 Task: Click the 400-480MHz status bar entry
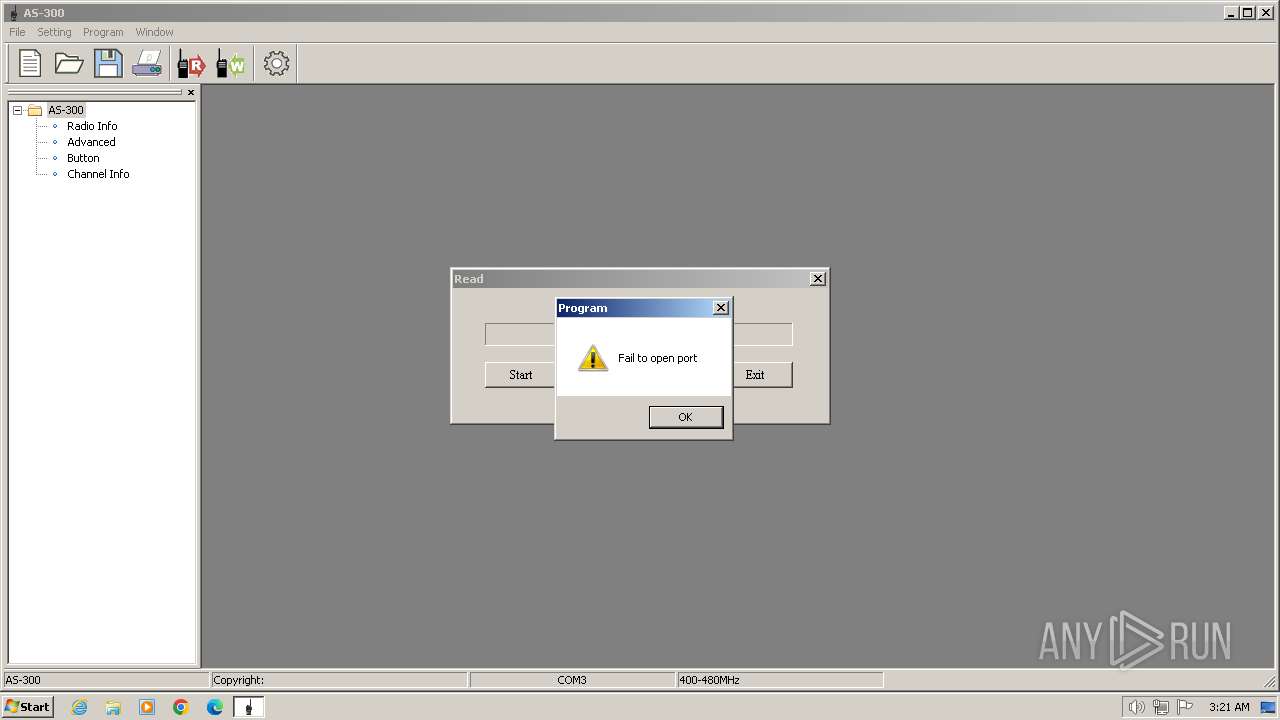780,680
